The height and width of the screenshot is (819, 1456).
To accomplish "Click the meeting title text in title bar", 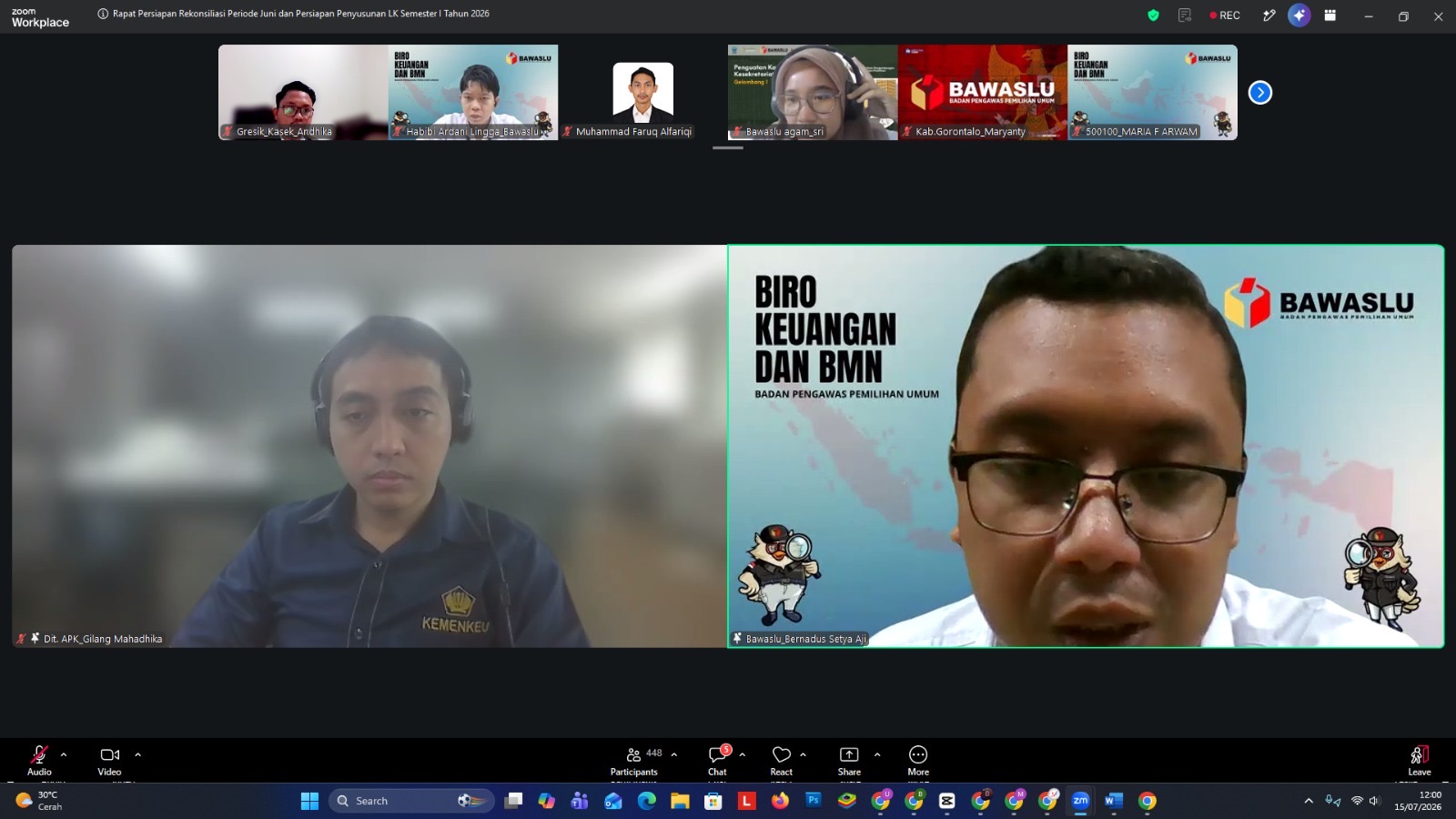I will tap(301, 14).
